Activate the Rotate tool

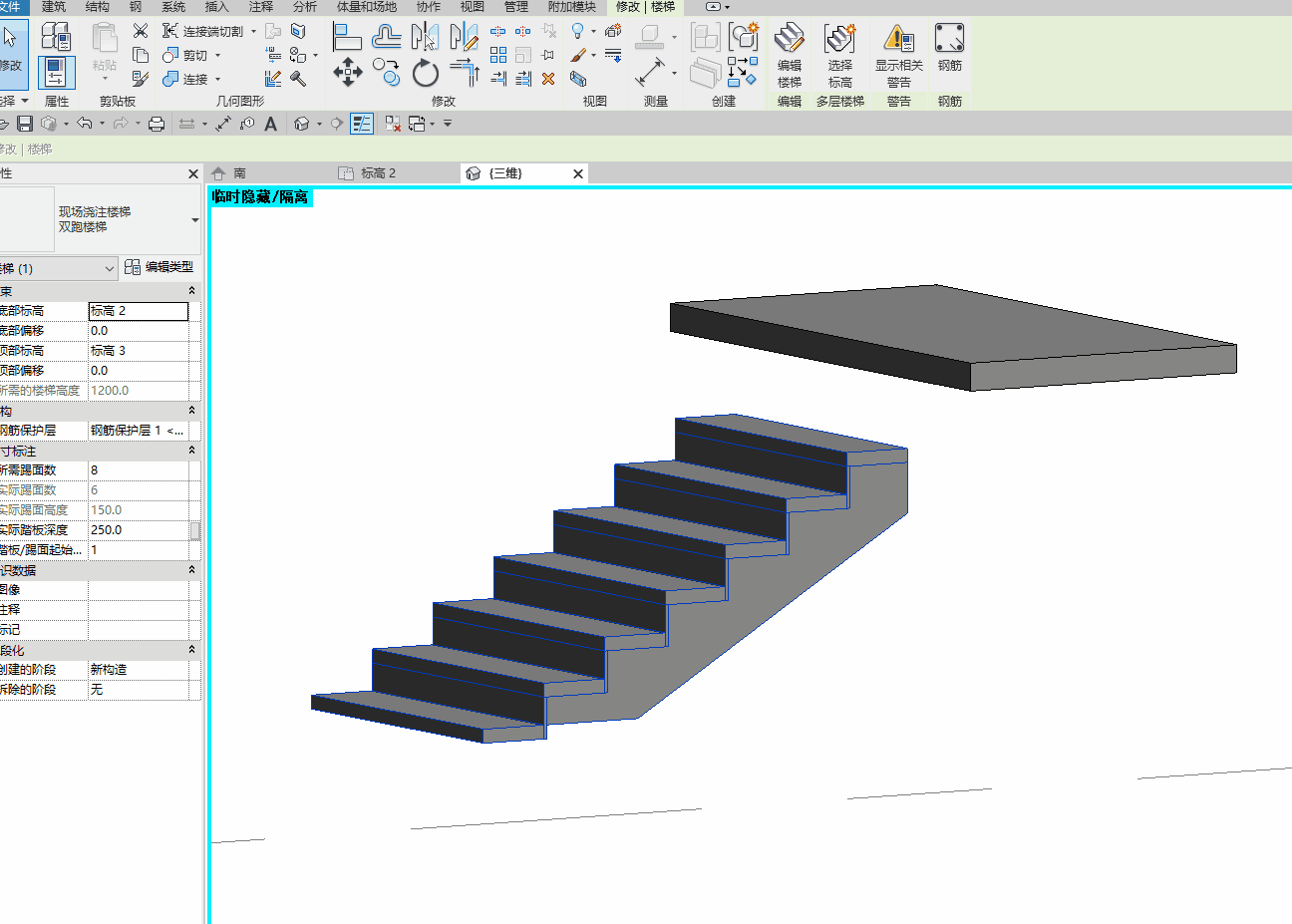(426, 73)
